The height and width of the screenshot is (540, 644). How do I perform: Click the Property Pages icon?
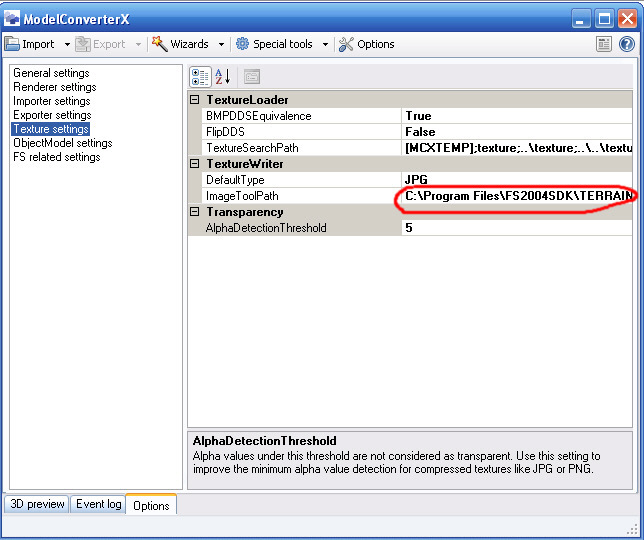coord(252,77)
